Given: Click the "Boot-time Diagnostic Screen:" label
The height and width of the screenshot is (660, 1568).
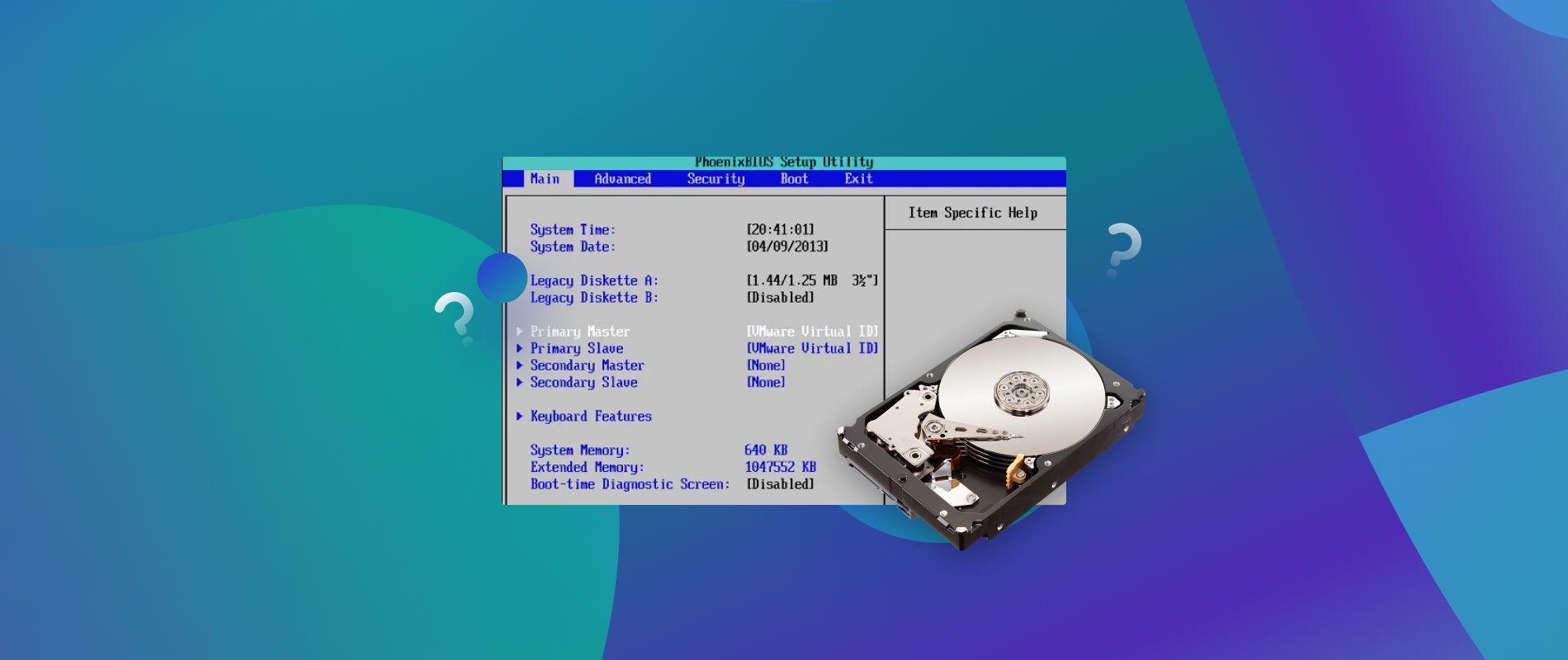Looking at the screenshot, I should [x=630, y=484].
